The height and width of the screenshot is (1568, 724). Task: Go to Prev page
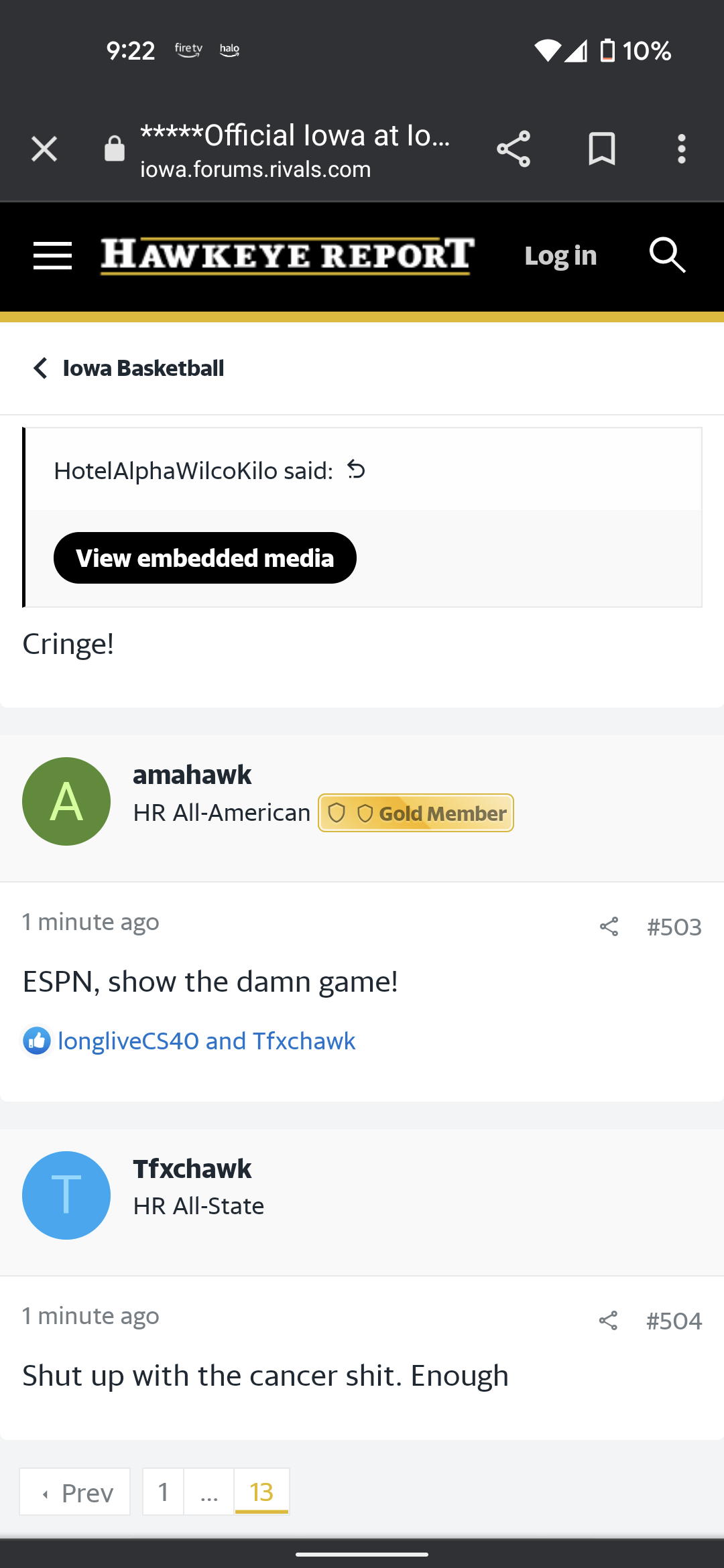click(x=75, y=1492)
